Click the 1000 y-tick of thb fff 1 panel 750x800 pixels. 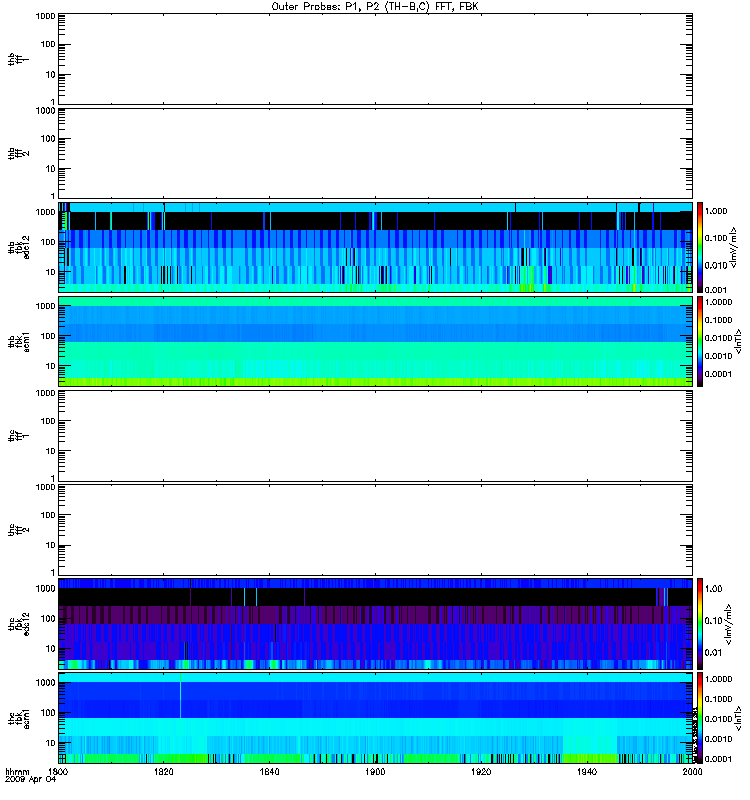tap(45, 16)
